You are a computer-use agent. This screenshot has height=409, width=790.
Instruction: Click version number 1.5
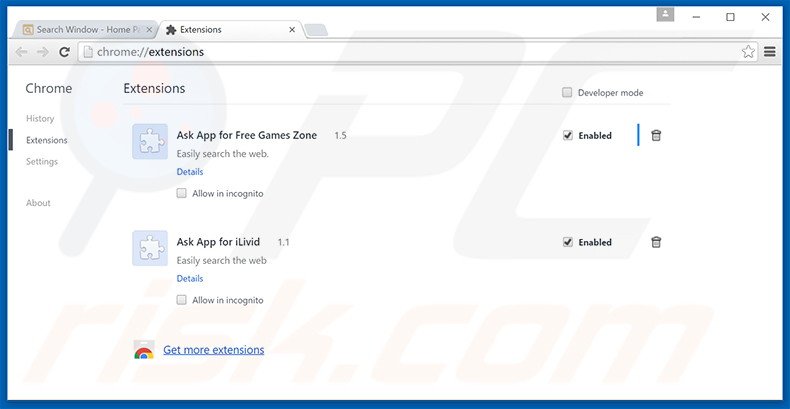click(x=340, y=135)
